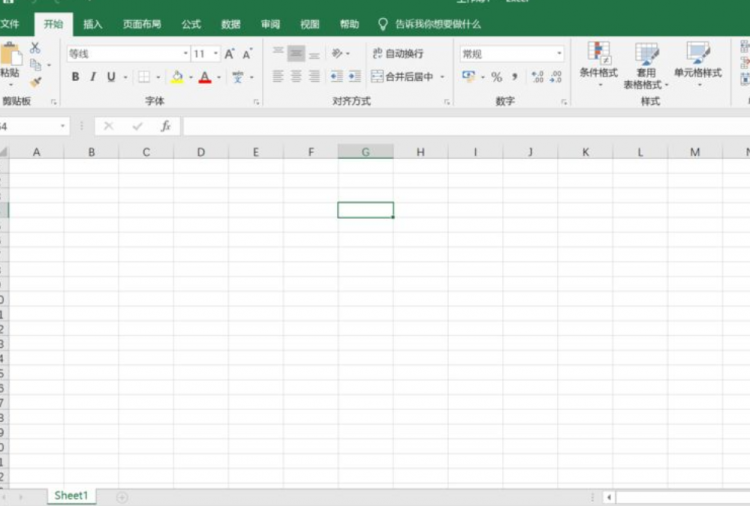The width and height of the screenshot is (750, 506).
Task: Toggle Italic formatting
Action: pos(93,77)
